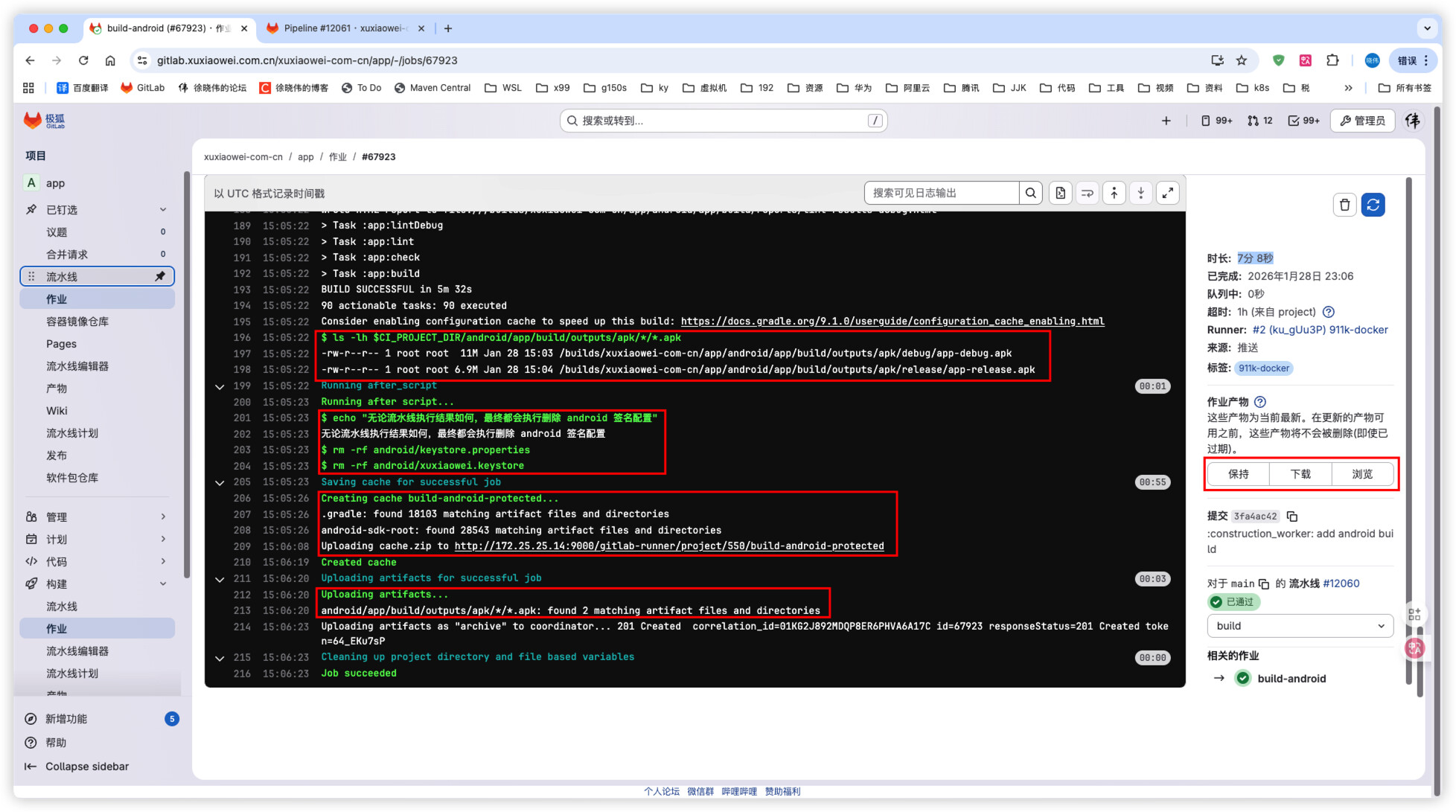Collapse the 'Saving cache' log section
The width and height of the screenshot is (1456, 812).
(220, 482)
